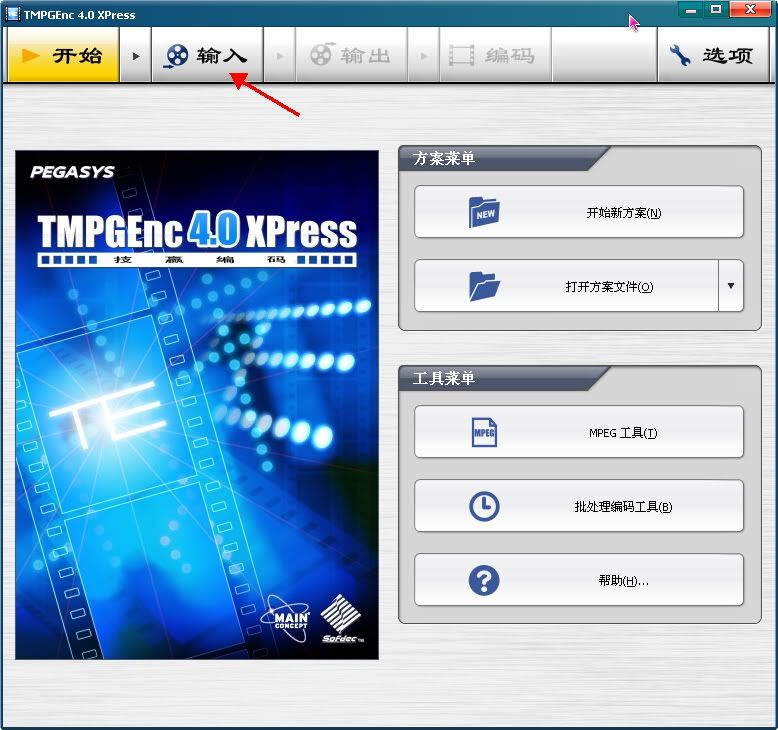778x730 pixels.
Task: Open 选项 (Options) with the wrench icon
Action: [x=680, y=55]
